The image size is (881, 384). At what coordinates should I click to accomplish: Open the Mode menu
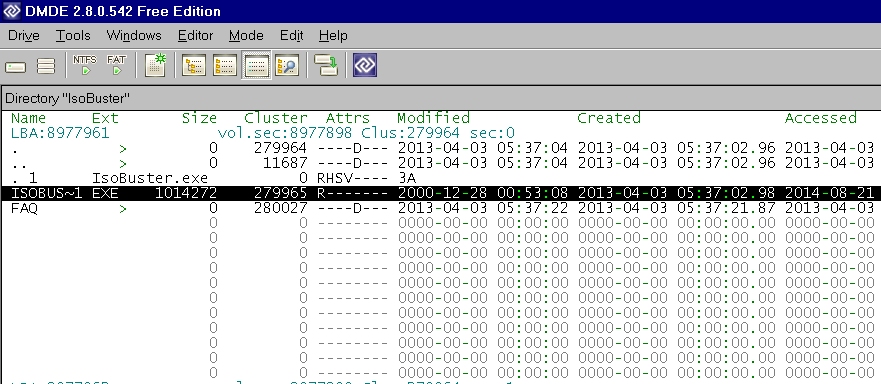[246, 35]
